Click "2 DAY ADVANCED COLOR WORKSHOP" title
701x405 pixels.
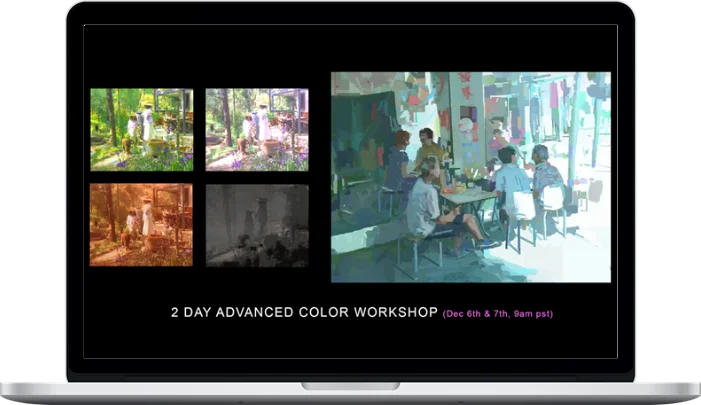[x=304, y=312]
